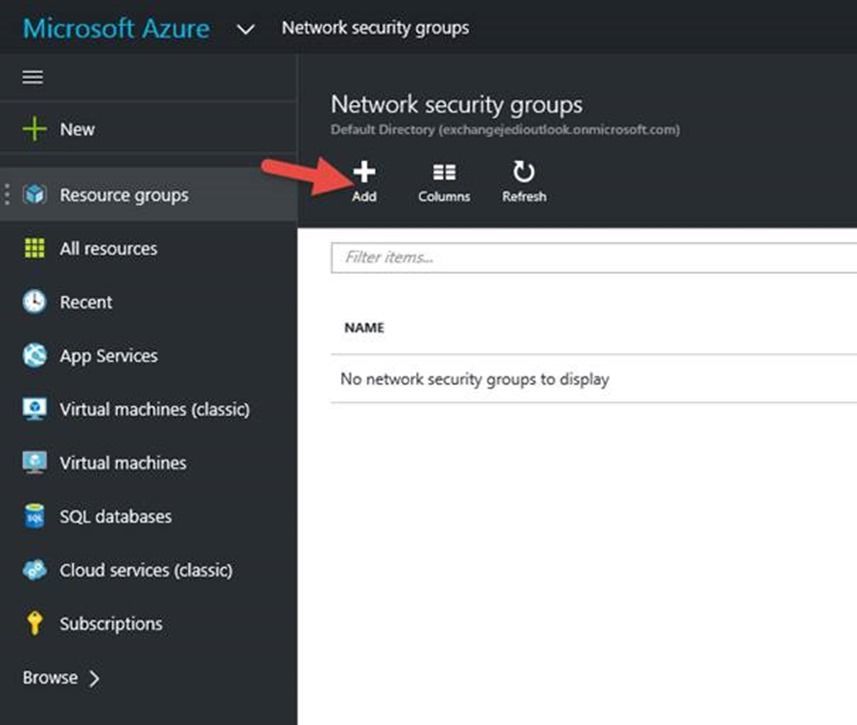The width and height of the screenshot is (857, 725).
Task: Click the Add plus icon
Action: coord(364,173)
